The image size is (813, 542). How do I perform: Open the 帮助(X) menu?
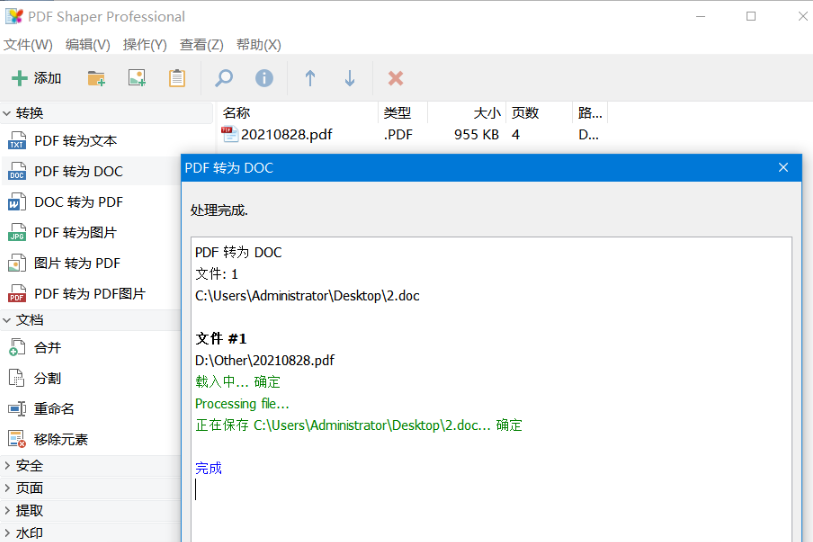point(258,45)
